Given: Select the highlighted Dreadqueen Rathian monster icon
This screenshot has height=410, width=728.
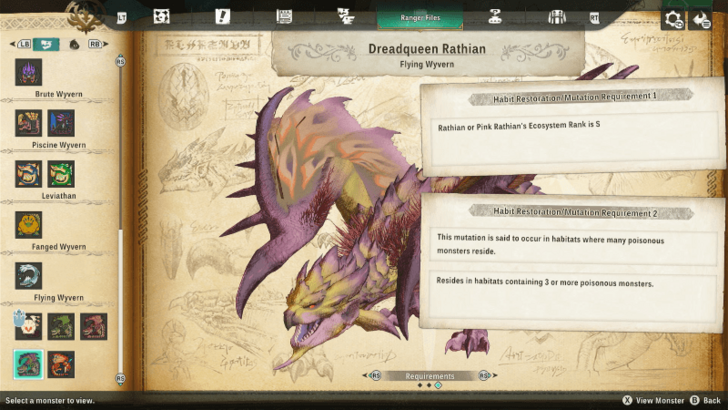Looking at the screenshot, I should coord(29,363).
